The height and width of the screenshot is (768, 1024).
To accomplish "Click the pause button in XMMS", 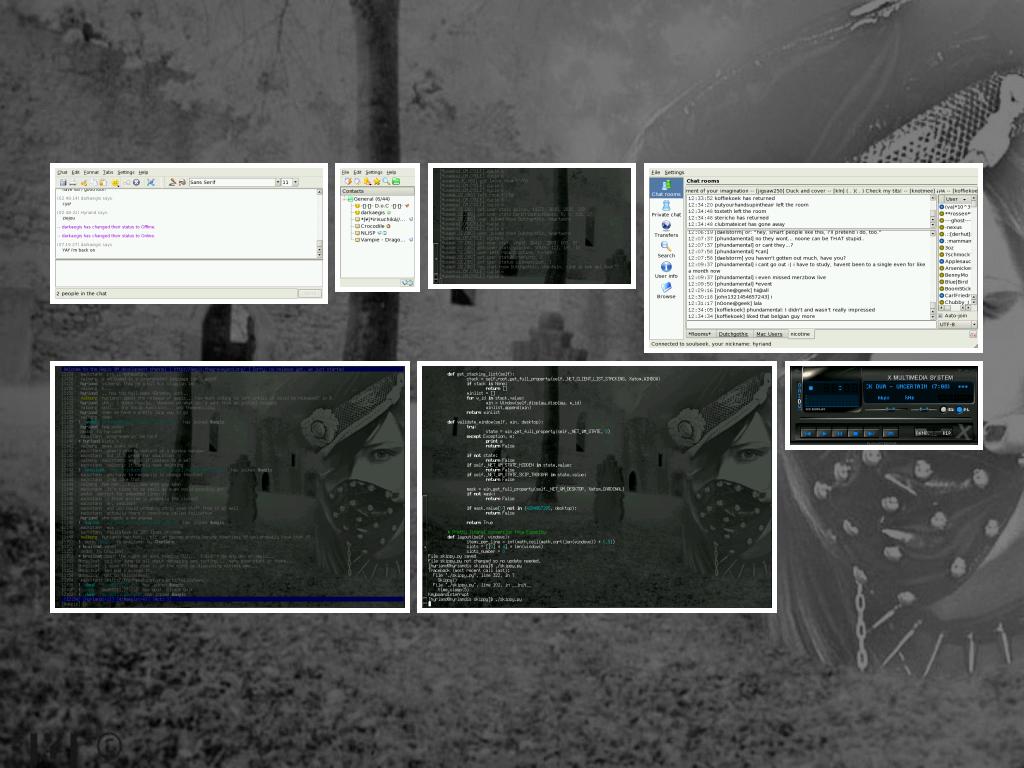I will (x=839, y=434).
